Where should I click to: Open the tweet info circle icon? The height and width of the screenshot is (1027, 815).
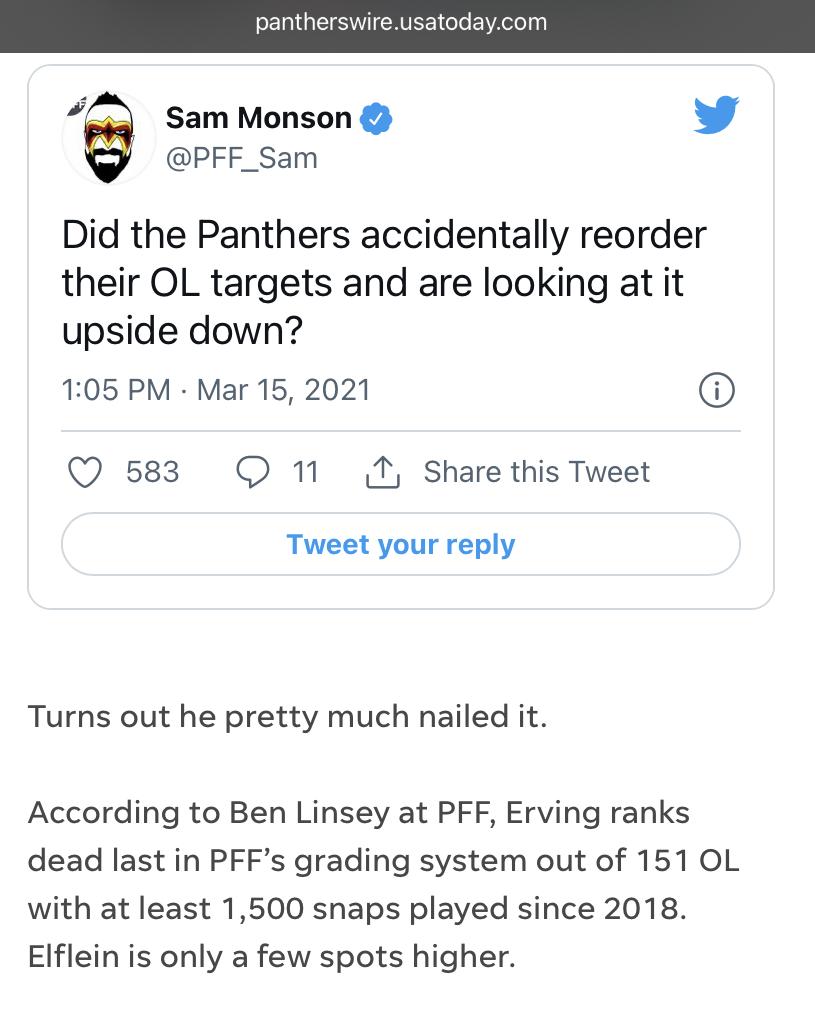717,390
